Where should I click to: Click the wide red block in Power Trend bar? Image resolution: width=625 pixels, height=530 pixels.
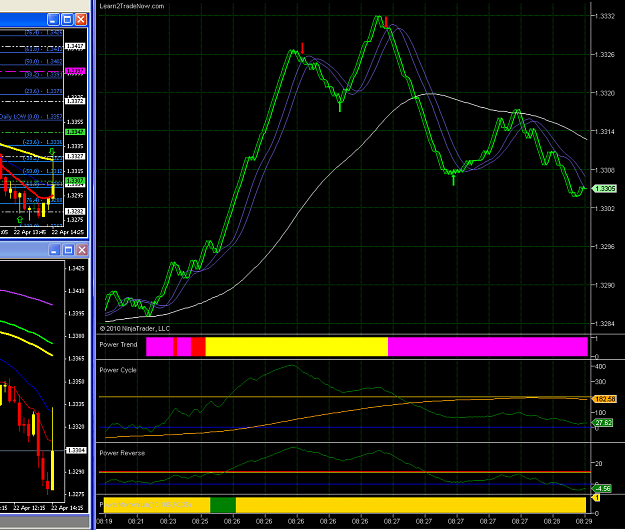coord(198,347)
